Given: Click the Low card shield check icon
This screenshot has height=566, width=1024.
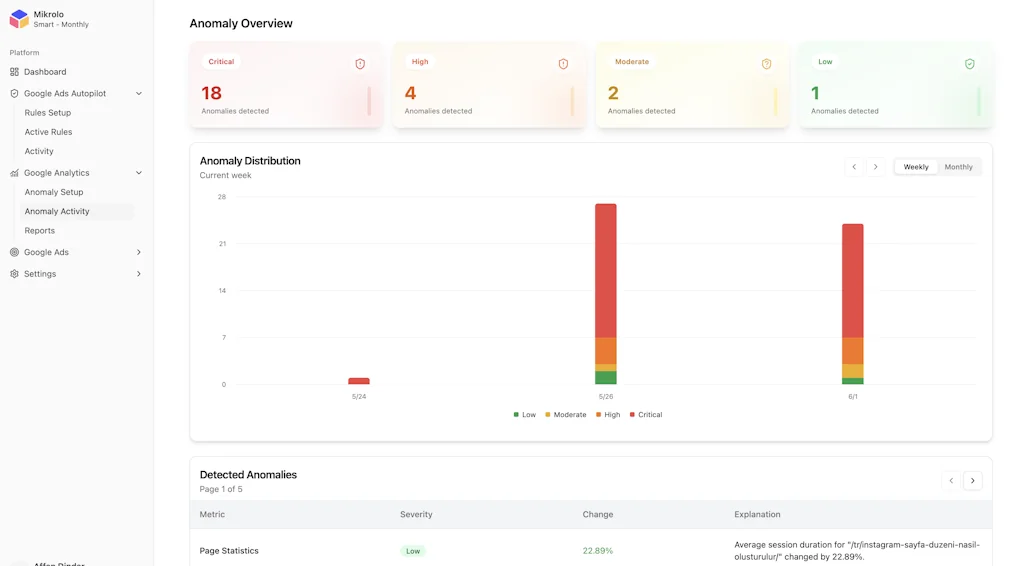Looking at the screenshot, I should pos(969,64).
